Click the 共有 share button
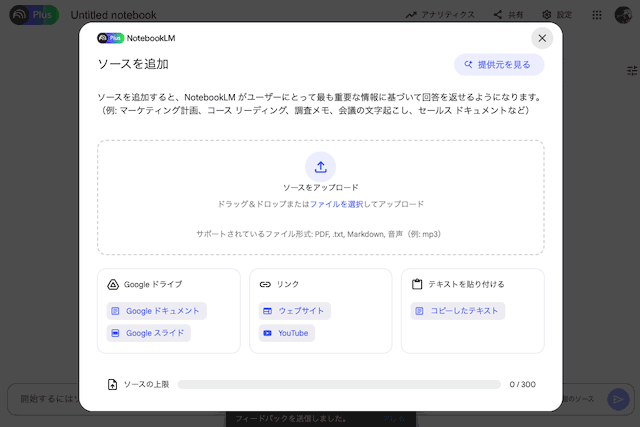This screenshot has height=427, width=640. coord(510,15)
